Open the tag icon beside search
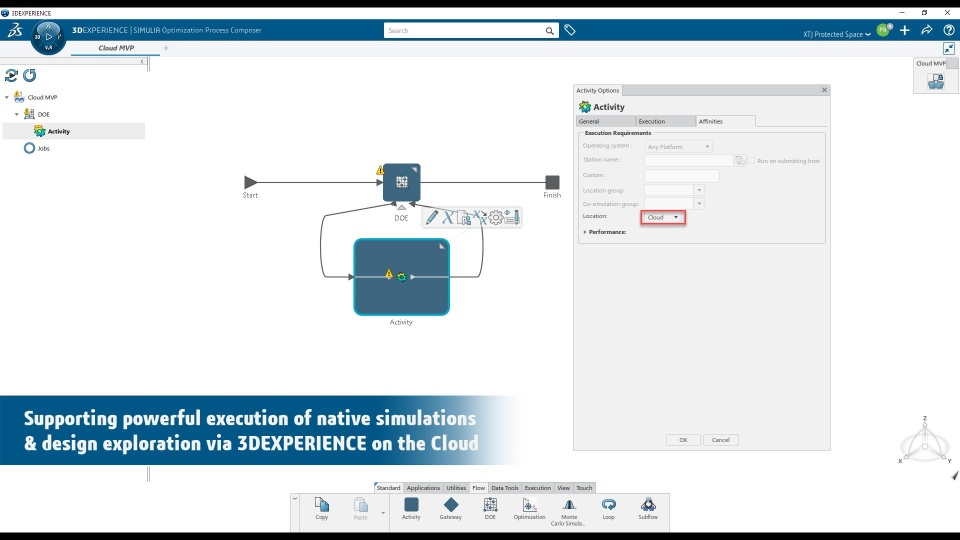Viewport: 960px width, 540px height. tap(570, 30)
